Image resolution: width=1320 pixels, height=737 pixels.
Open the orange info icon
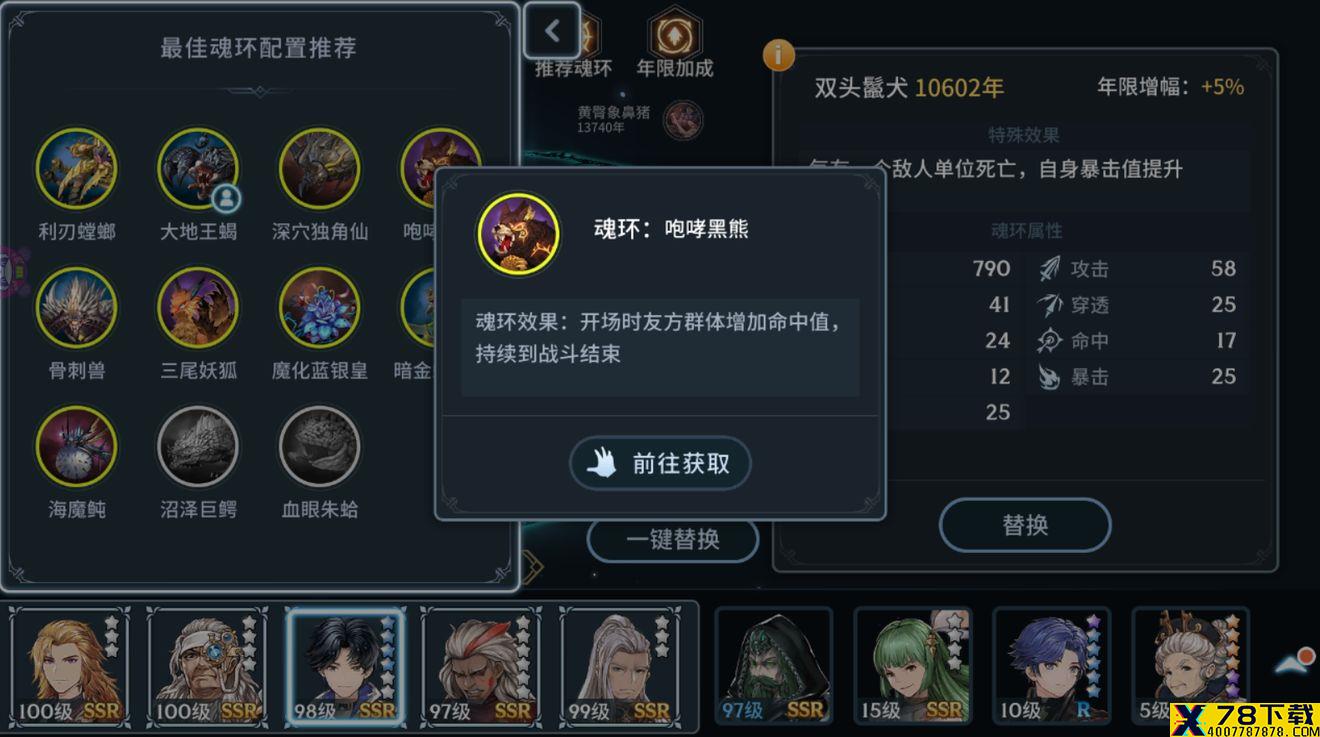(779, 54)
